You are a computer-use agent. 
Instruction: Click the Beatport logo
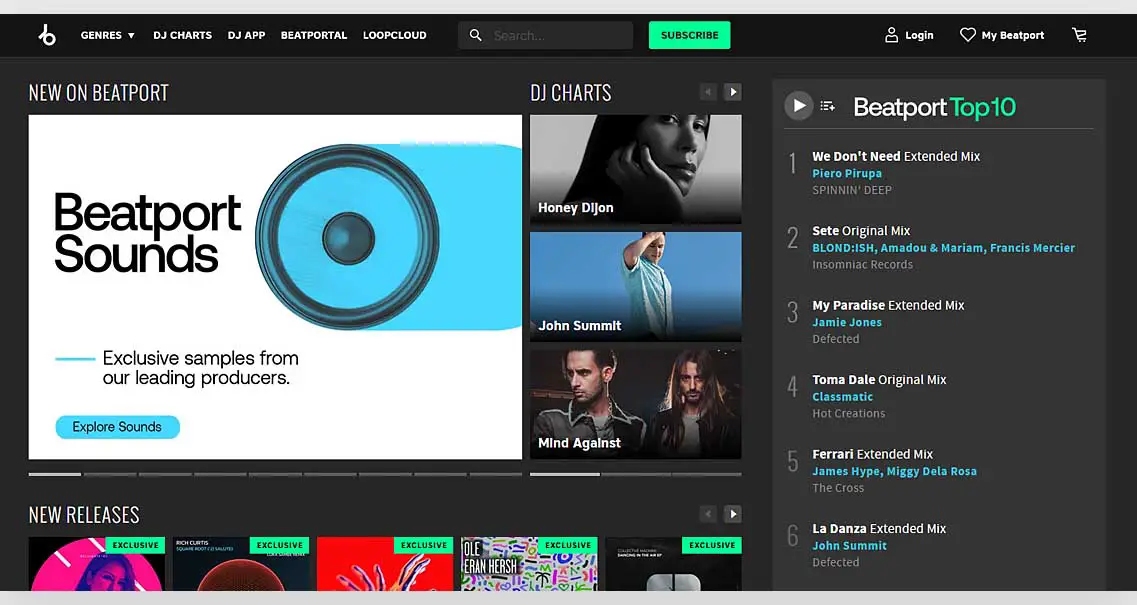pyautogui.click(x=46, y=34)
